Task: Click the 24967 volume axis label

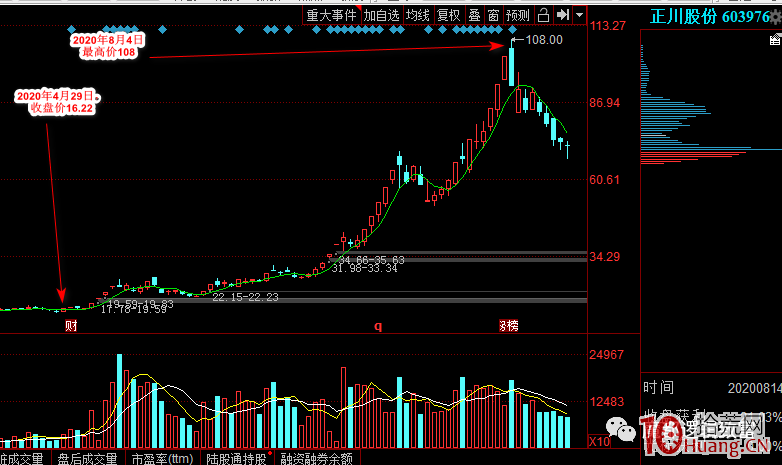Action: pyautogui.click(x=606, y=355)
